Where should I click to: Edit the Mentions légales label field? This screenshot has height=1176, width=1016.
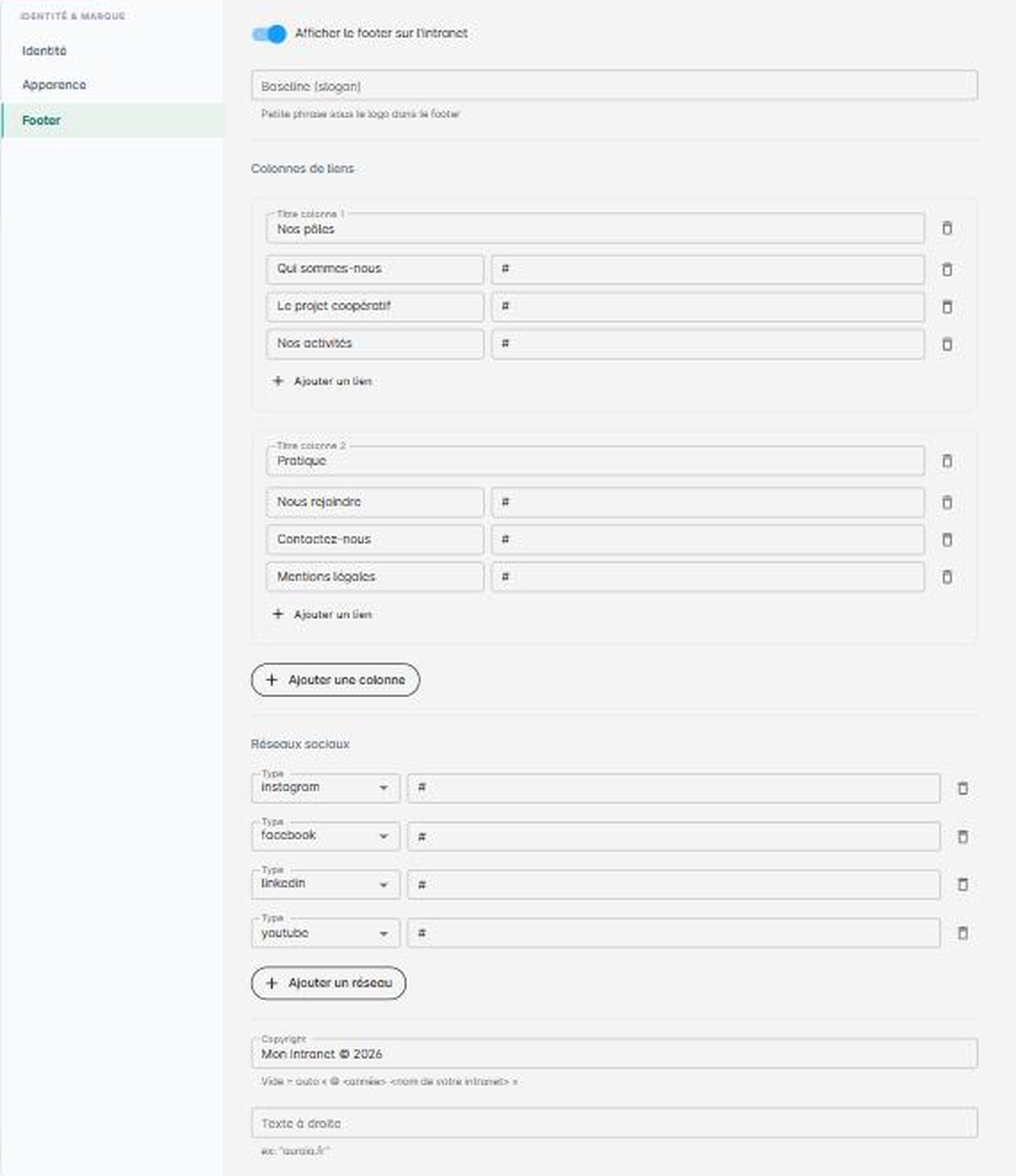[374, 577]
